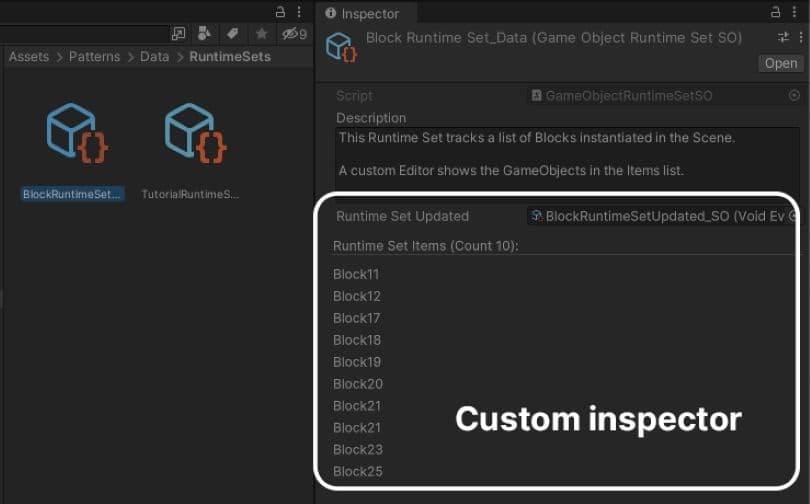Click the BlockRuntimeSet... file name label
Image resolution: width=810 pixels, height=504 pixels.
coord(72,194)
